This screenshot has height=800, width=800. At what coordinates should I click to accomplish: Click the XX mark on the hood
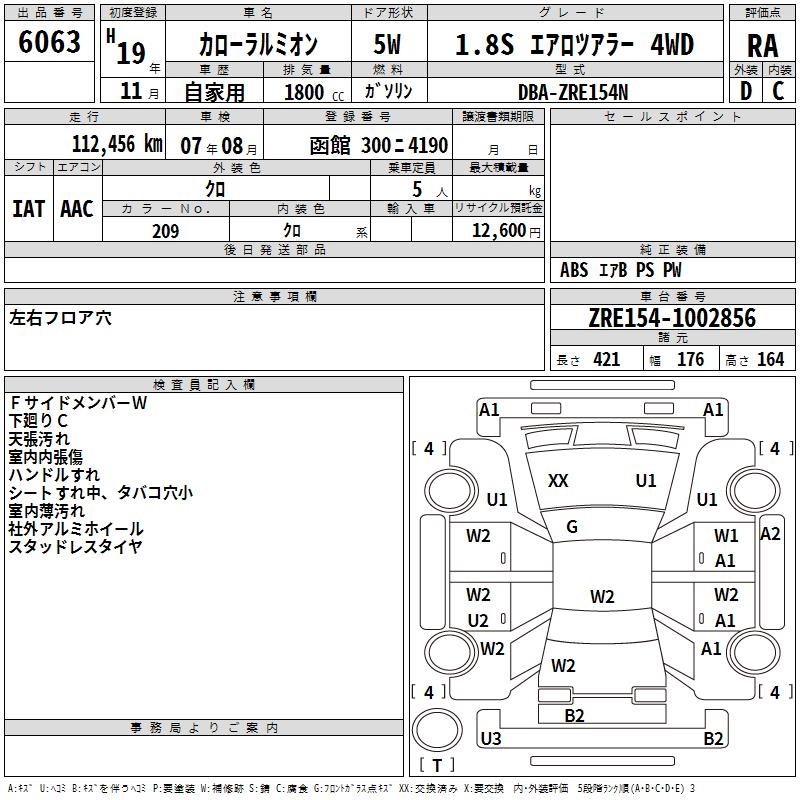click(558, 481)
